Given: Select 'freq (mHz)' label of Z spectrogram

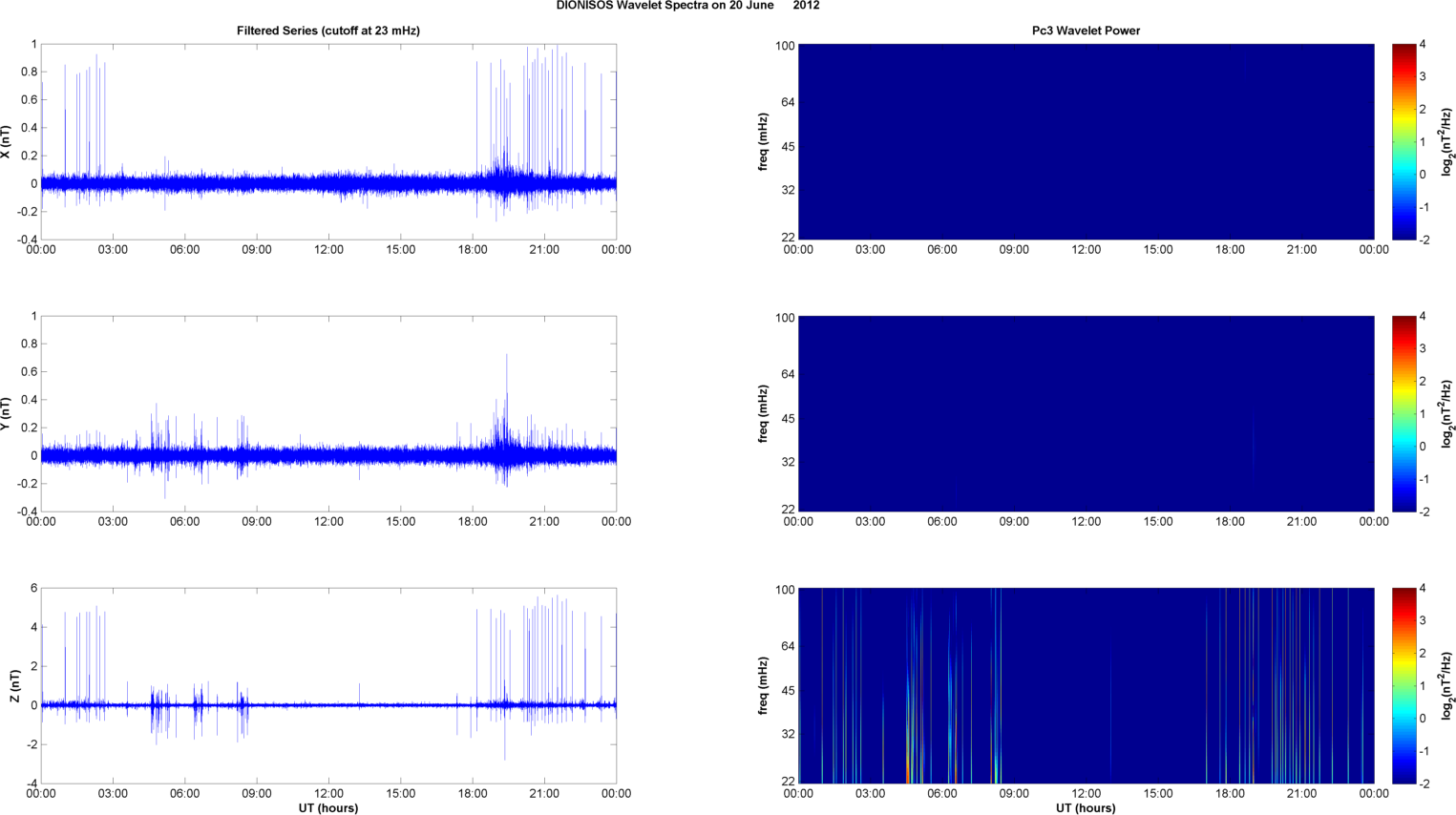Looking at the screenshot, I should click(x=763, y=686).
